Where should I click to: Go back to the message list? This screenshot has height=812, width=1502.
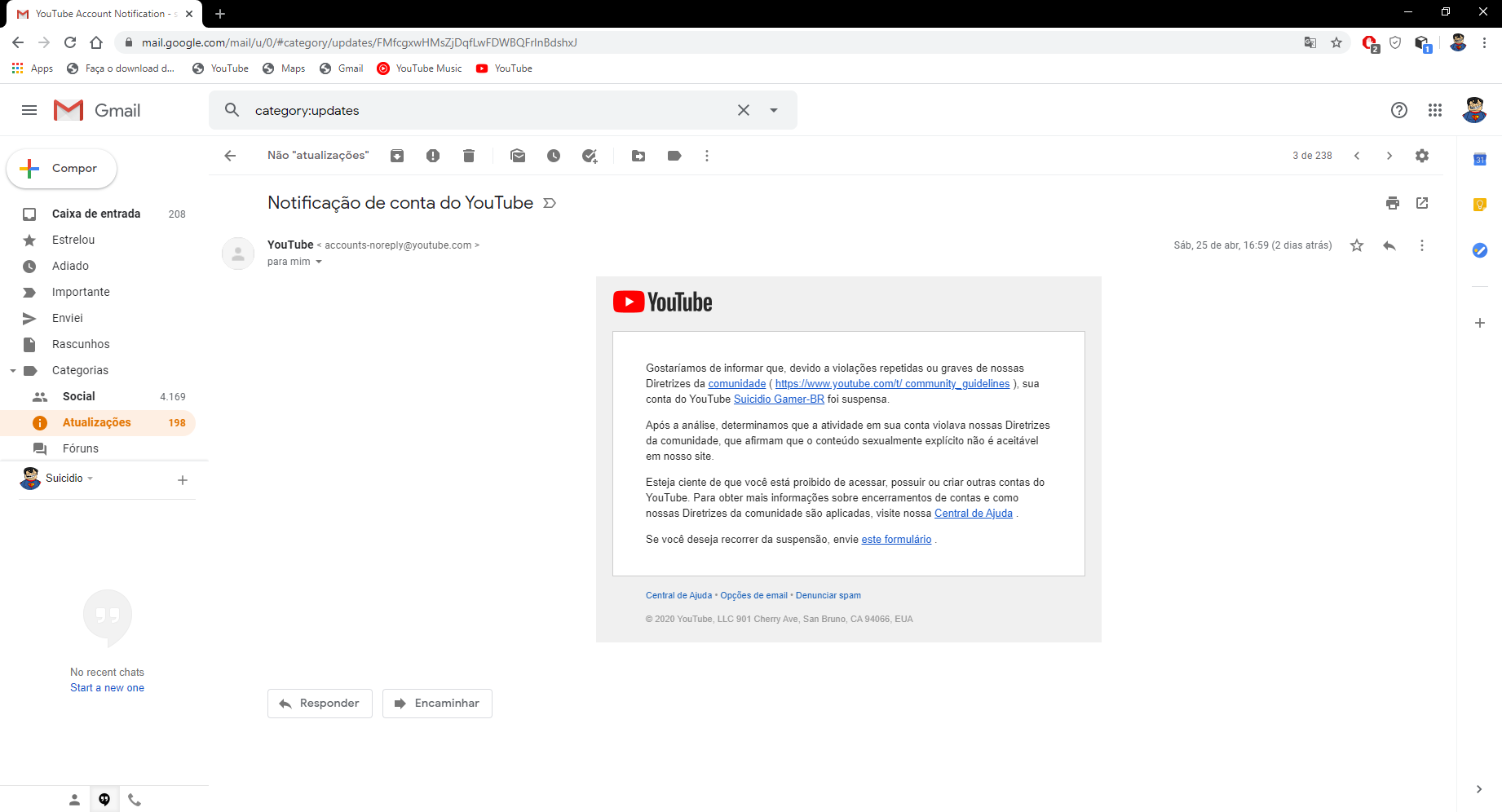pos(230,156)
